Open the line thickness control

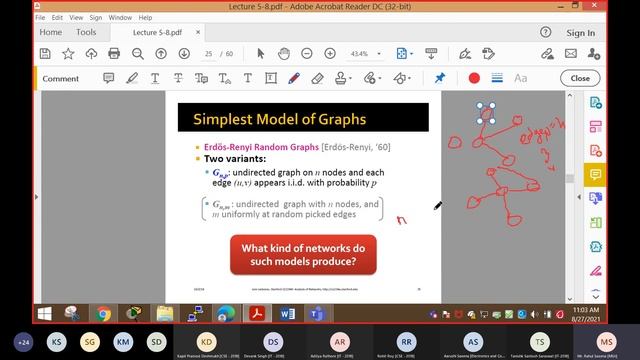click(497, 78)
